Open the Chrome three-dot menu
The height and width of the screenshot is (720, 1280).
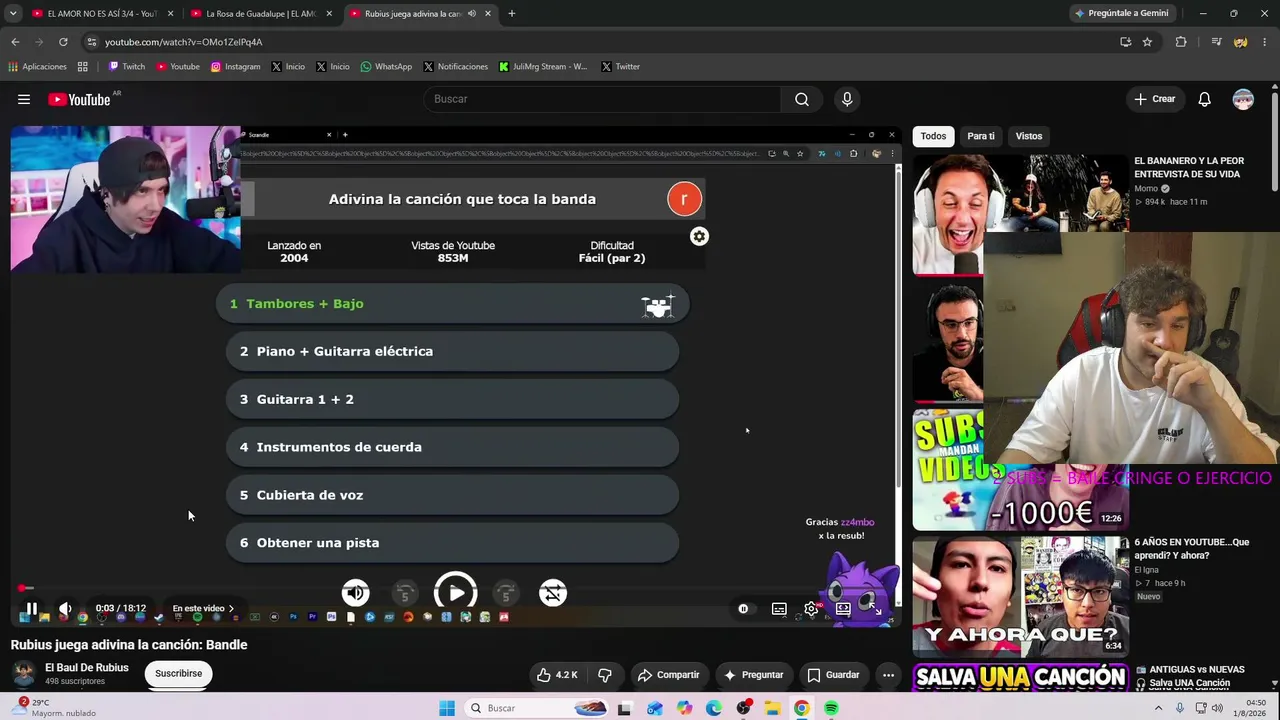1265,42
